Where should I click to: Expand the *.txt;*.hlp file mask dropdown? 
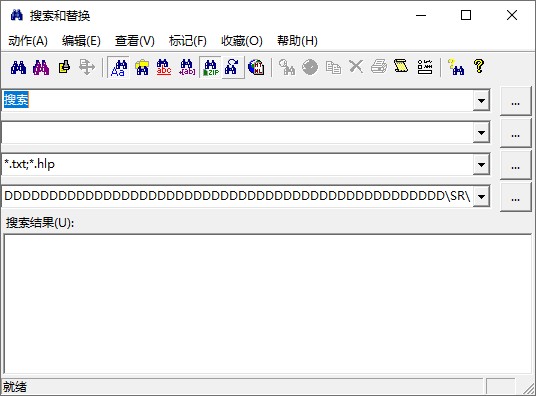coord(481,164)
